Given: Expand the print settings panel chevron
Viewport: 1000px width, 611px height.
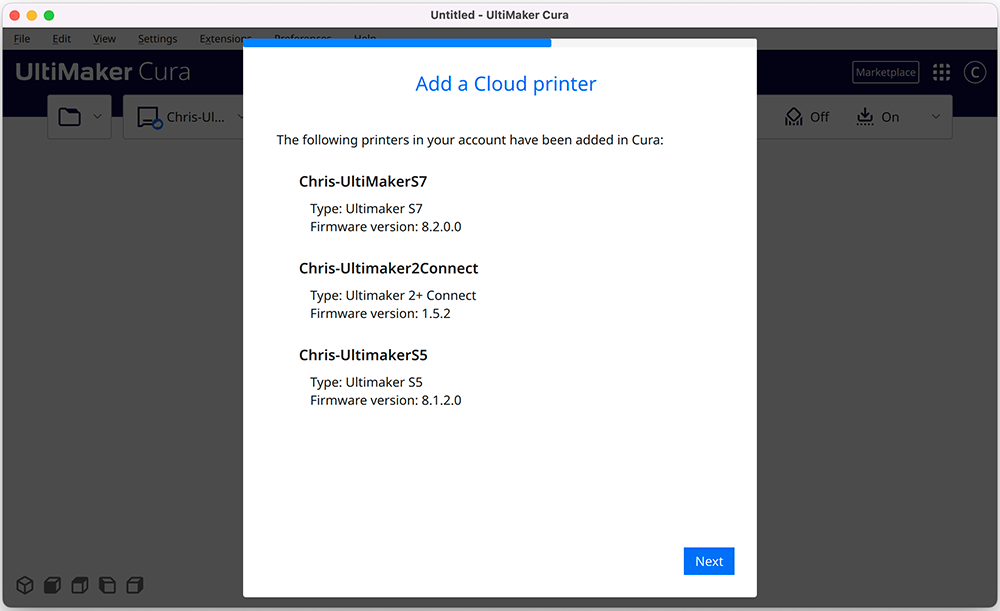Looking at the screenshot, I should click(936, 117).
